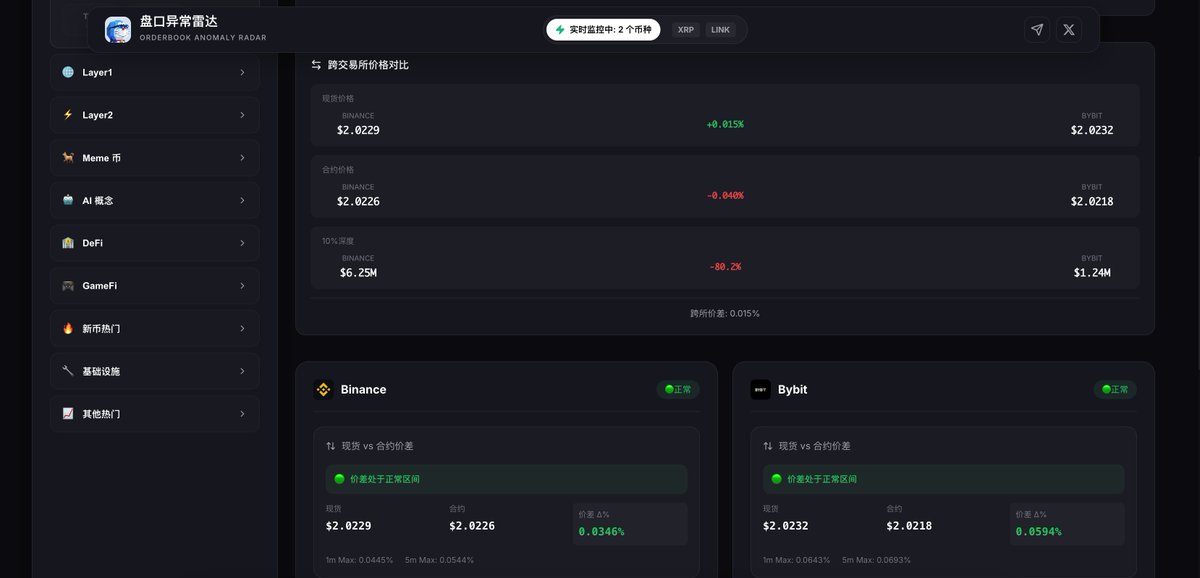Screen dimensions: 1200x578
Task: Open the Meme 币 sidebar category
Action: (x=155, y=158)
